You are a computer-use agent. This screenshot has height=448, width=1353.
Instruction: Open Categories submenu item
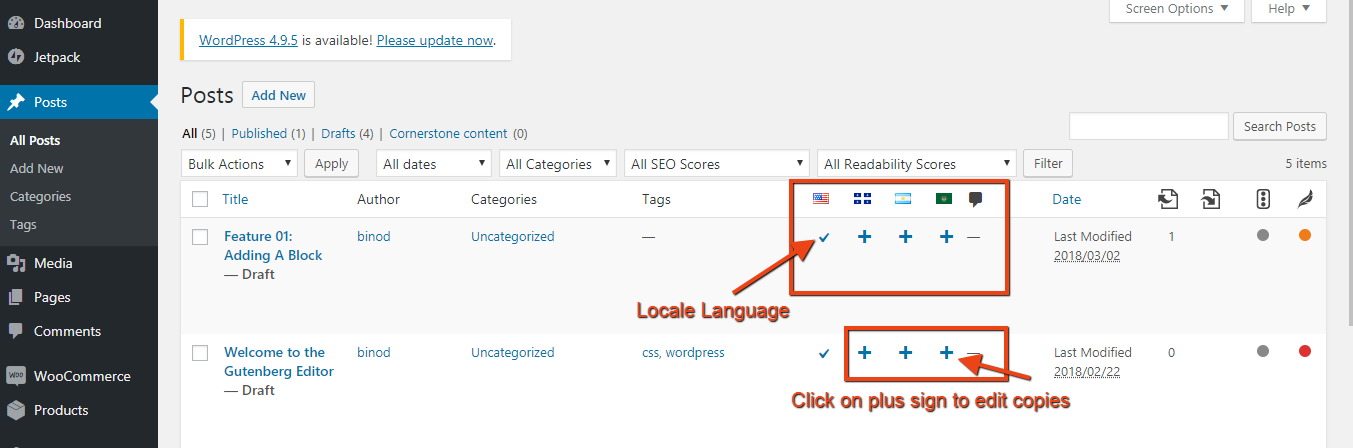pos(40,197)
